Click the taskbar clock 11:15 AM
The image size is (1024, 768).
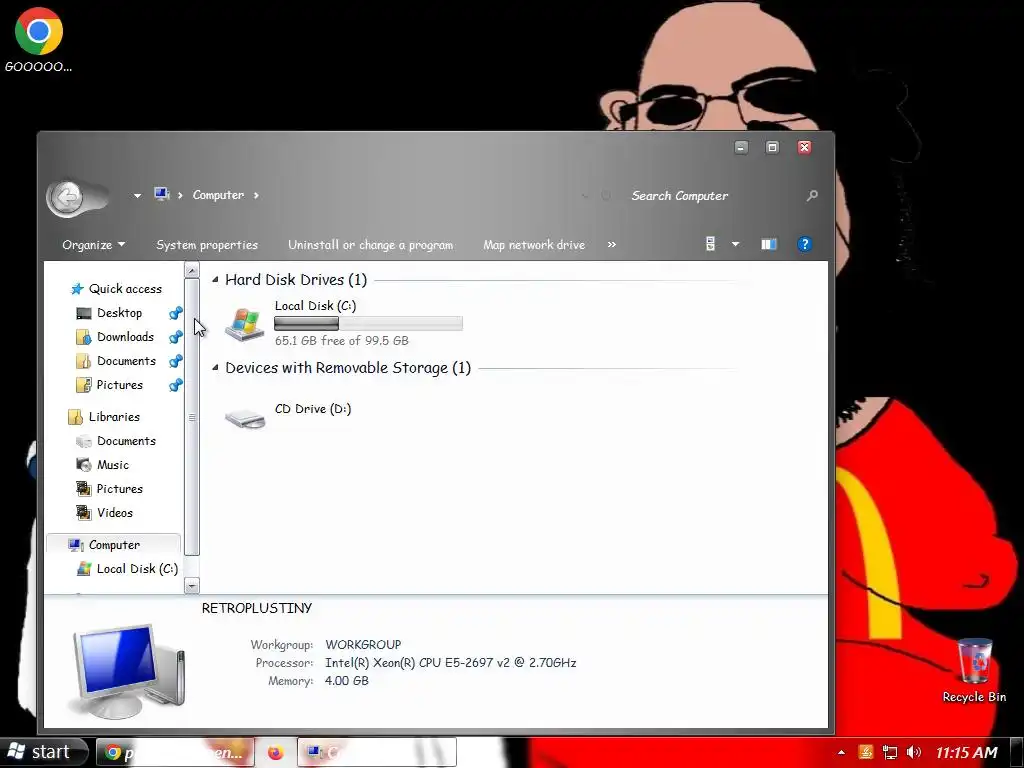(x=967, y=752)
